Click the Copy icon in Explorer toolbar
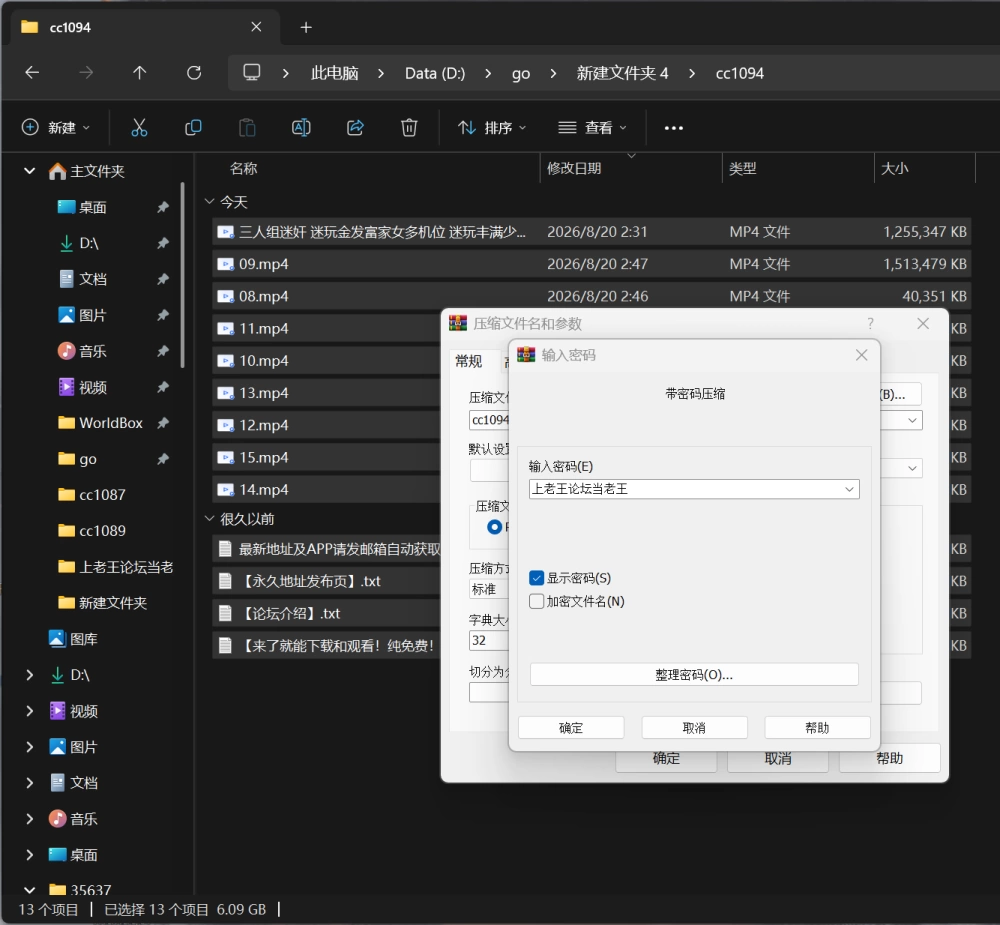1000x925 pixels. pyautogui.click(x=193, y=128)
